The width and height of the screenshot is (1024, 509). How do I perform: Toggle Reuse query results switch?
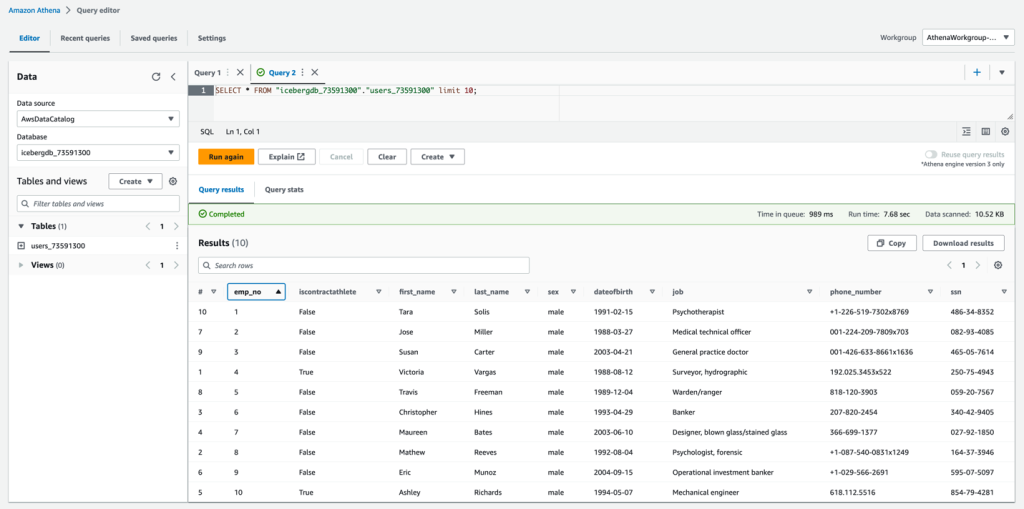click(x=931, y=155)
